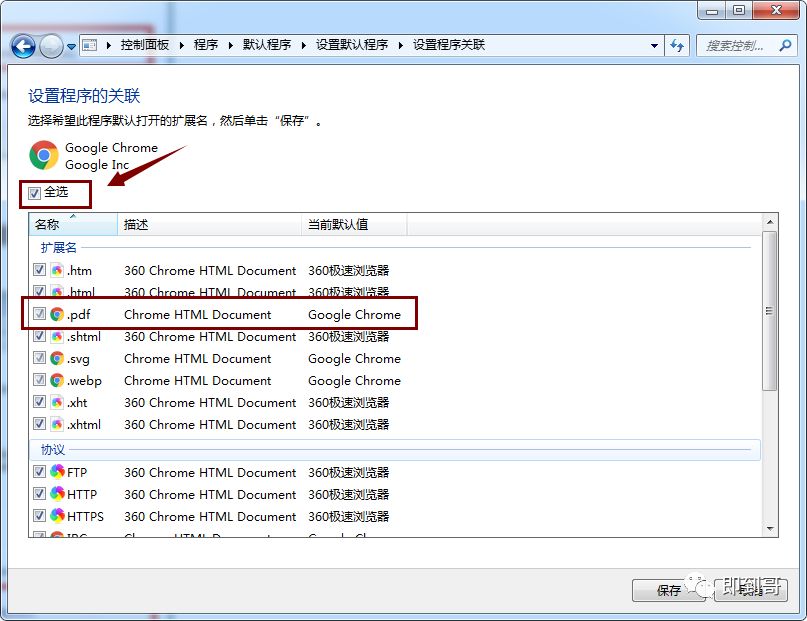Viewport: 807px width, 621px height.
Task: Click the refresh icon beside address bar
Action: (677, 46)
